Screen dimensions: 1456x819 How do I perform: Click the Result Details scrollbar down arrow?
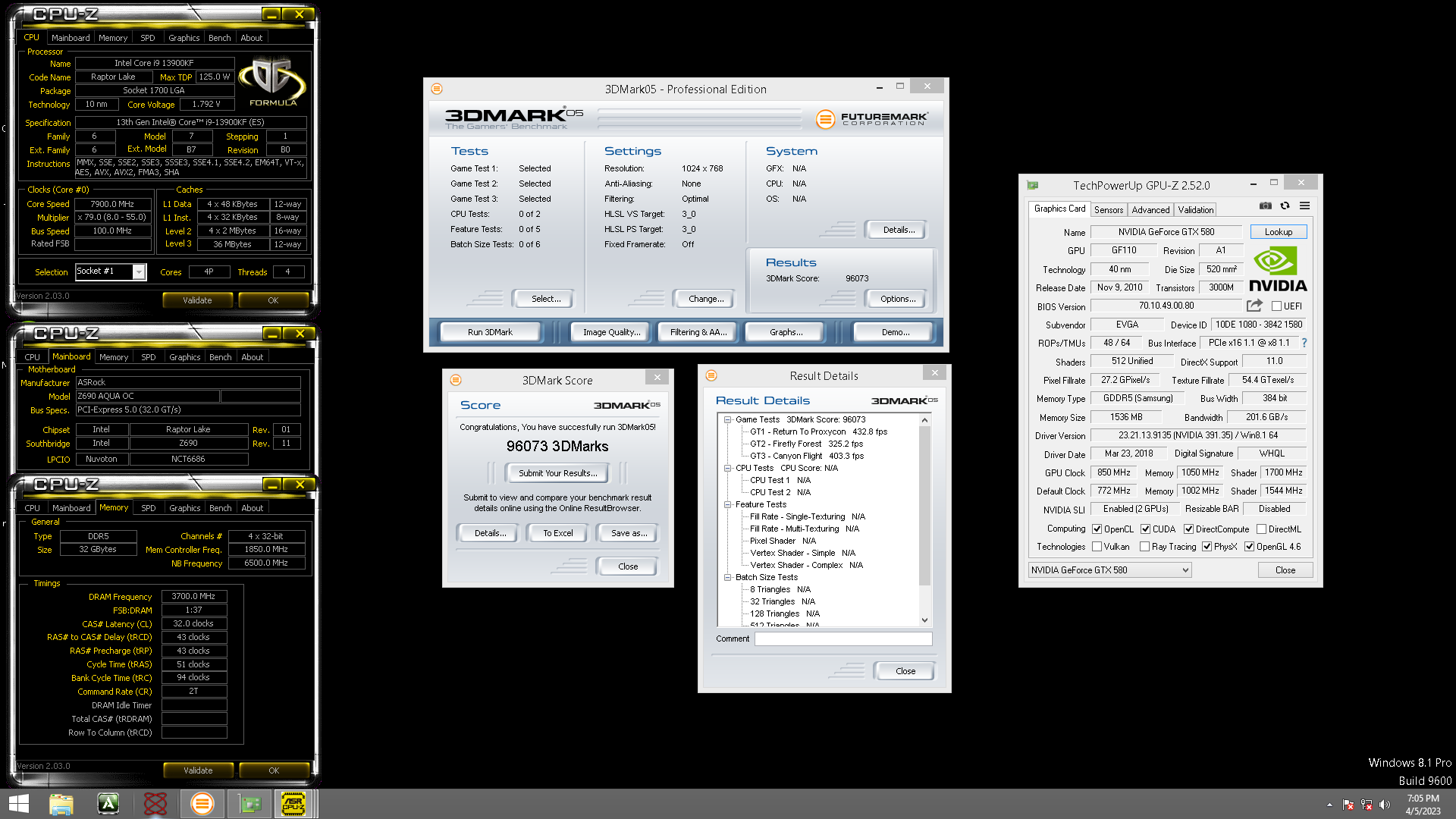(x=924, y=620)
